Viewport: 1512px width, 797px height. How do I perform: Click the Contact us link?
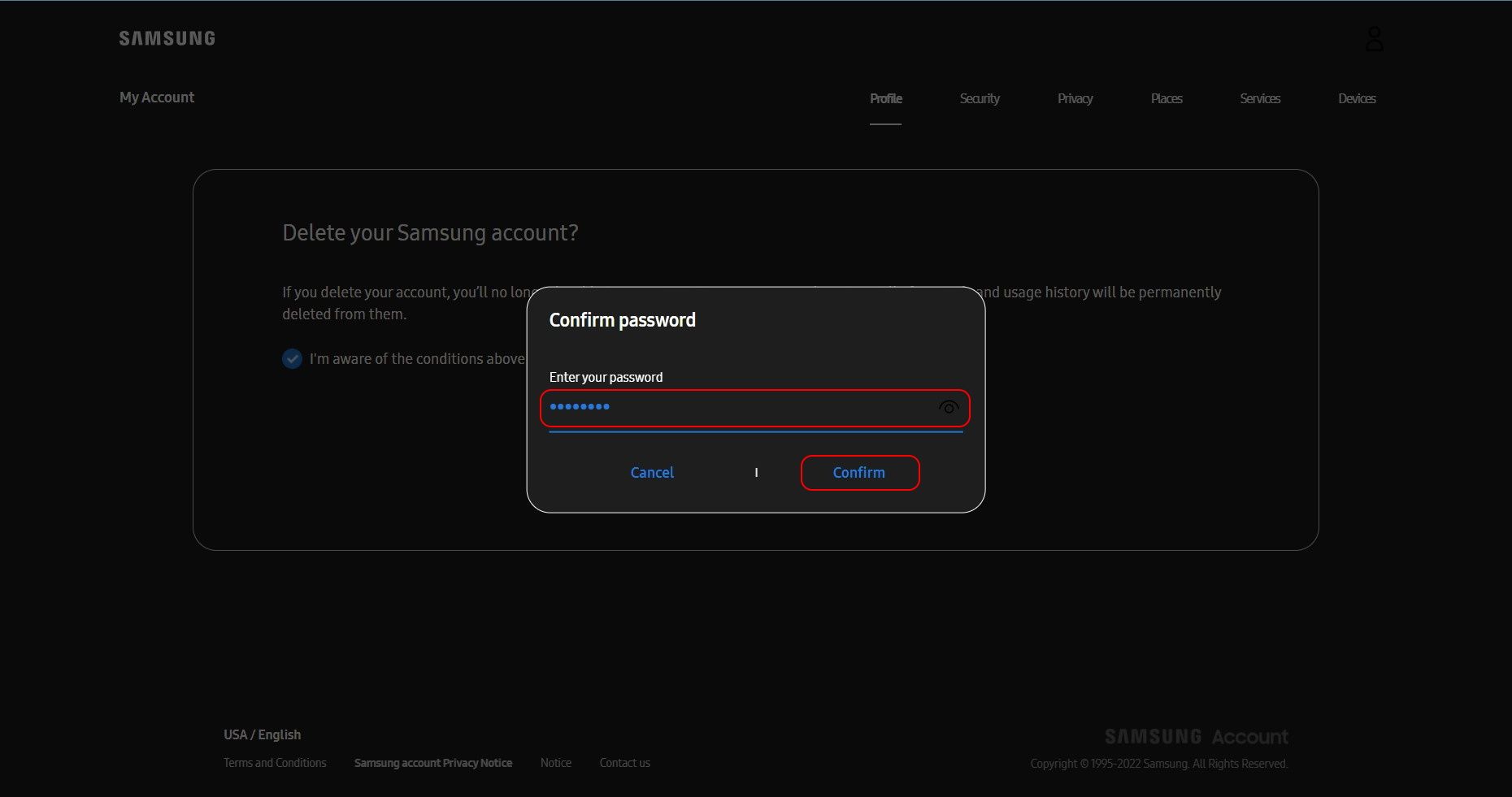click(x=624, y=763)
